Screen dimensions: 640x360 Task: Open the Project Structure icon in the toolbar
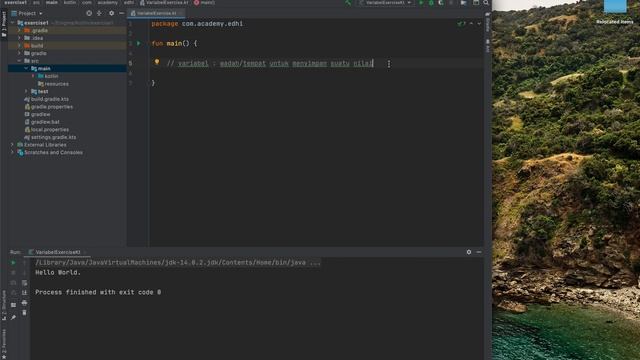(464, 3)
